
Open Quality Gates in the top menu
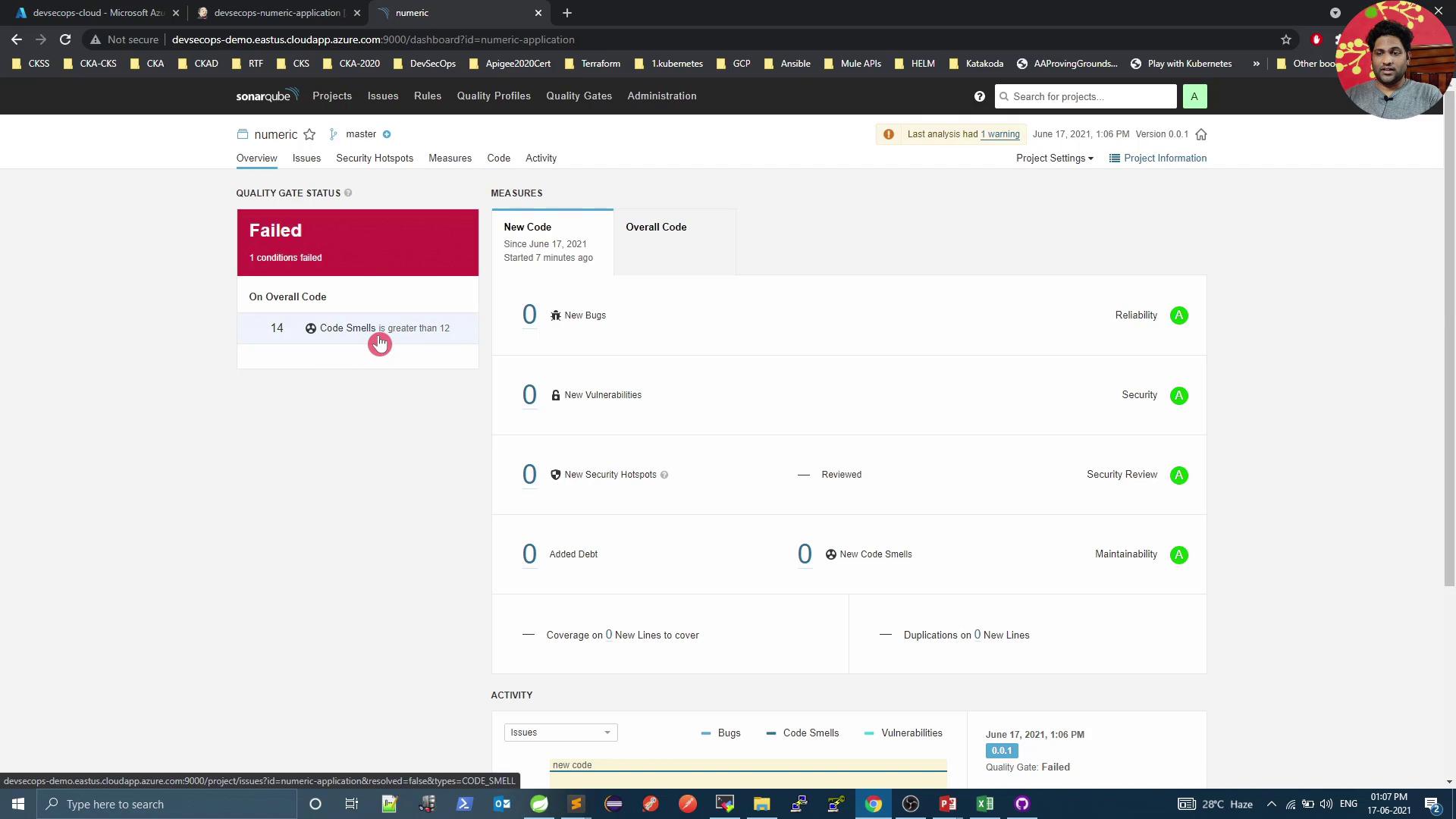pyautogui.click(x=579, y=96)
